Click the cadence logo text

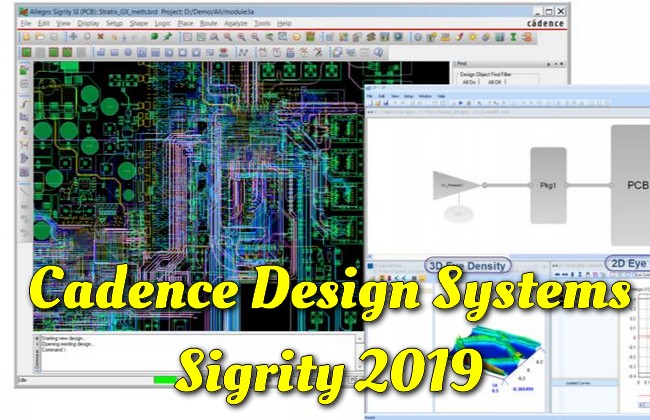[545, 23]
